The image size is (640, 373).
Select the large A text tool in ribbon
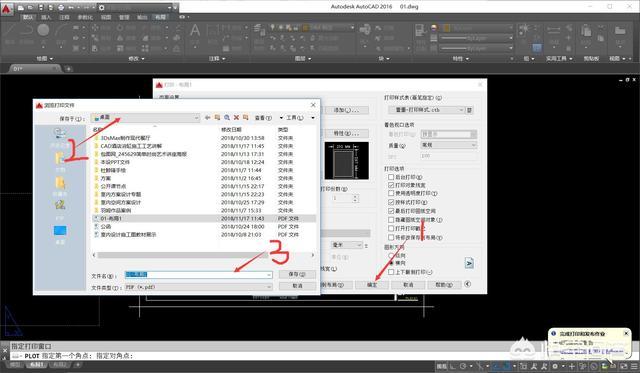[x=195, y=31]
